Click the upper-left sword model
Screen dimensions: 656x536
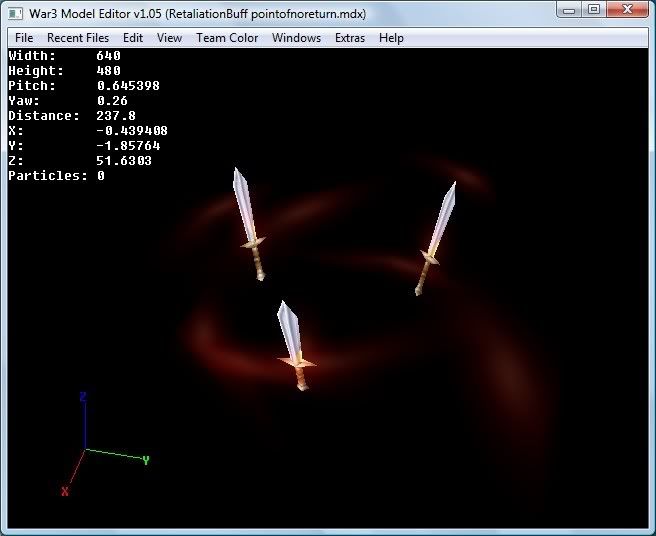tap(249, 223)
